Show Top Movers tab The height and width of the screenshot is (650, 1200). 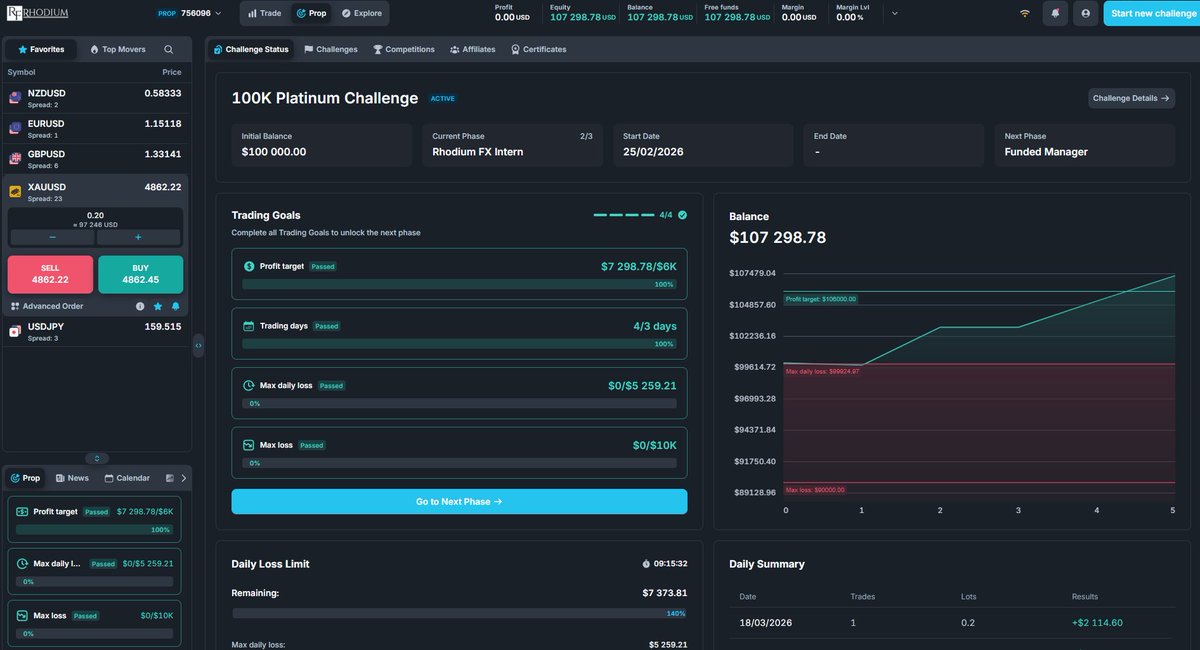pyautogui.click(x=118, y=49)
